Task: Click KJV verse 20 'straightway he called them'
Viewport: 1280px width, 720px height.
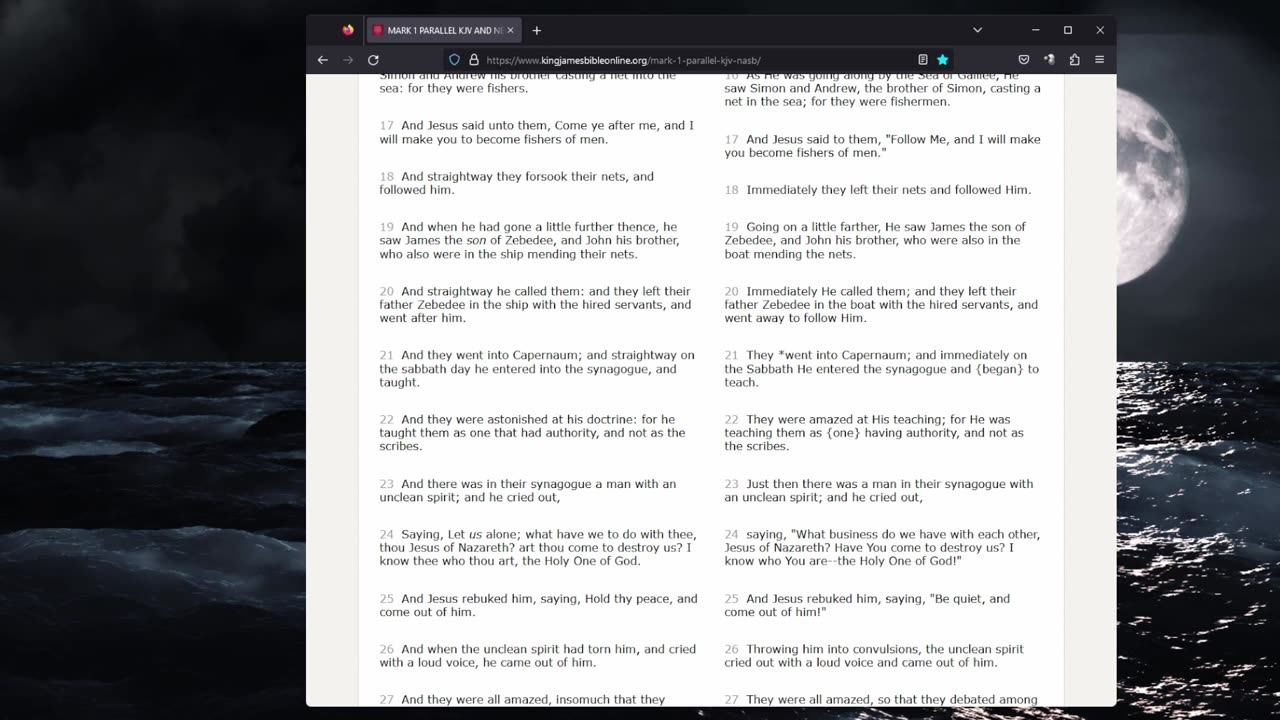Action: [x=535, y=304]
